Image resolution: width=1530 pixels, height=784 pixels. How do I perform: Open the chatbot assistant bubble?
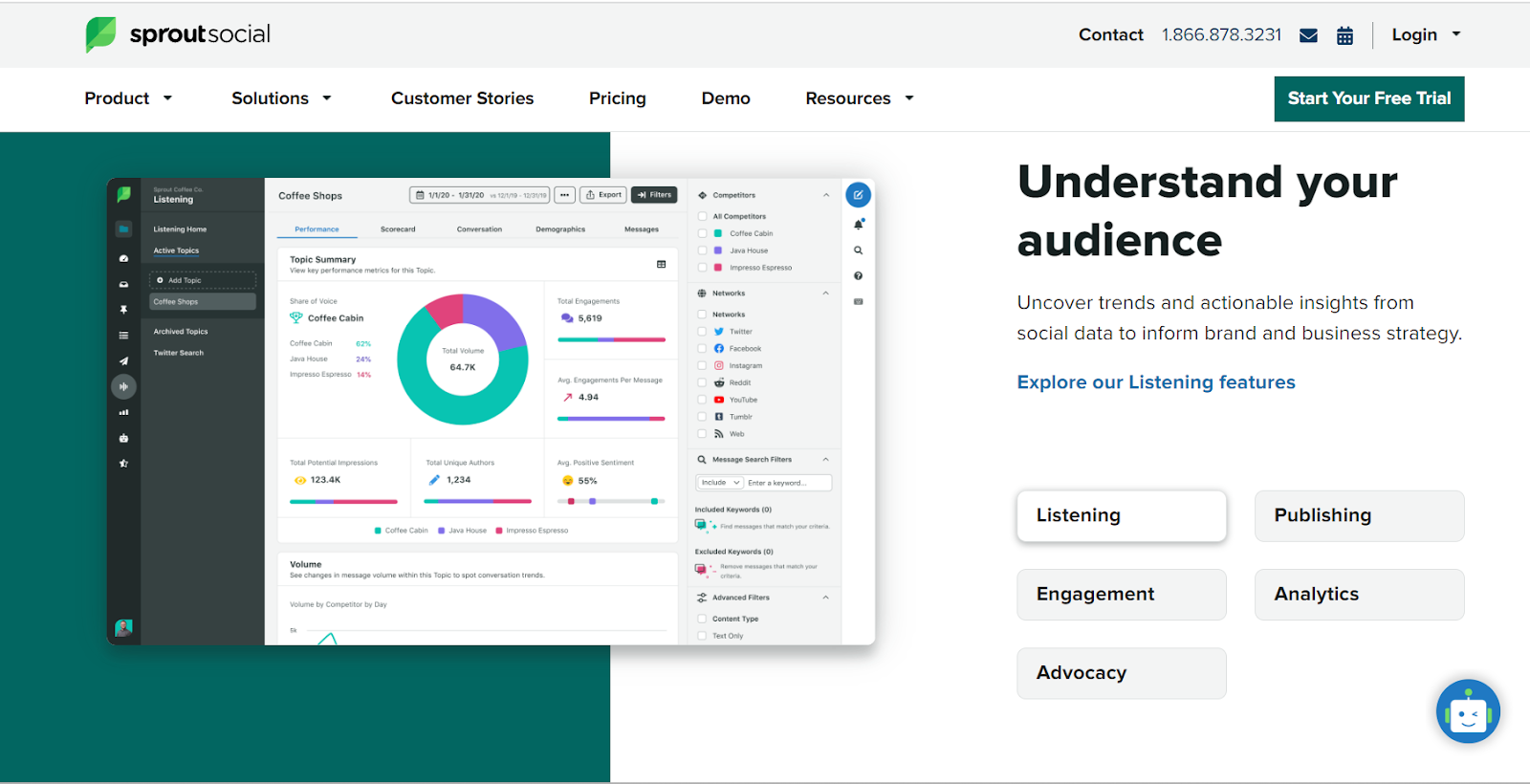[1468, 711]
